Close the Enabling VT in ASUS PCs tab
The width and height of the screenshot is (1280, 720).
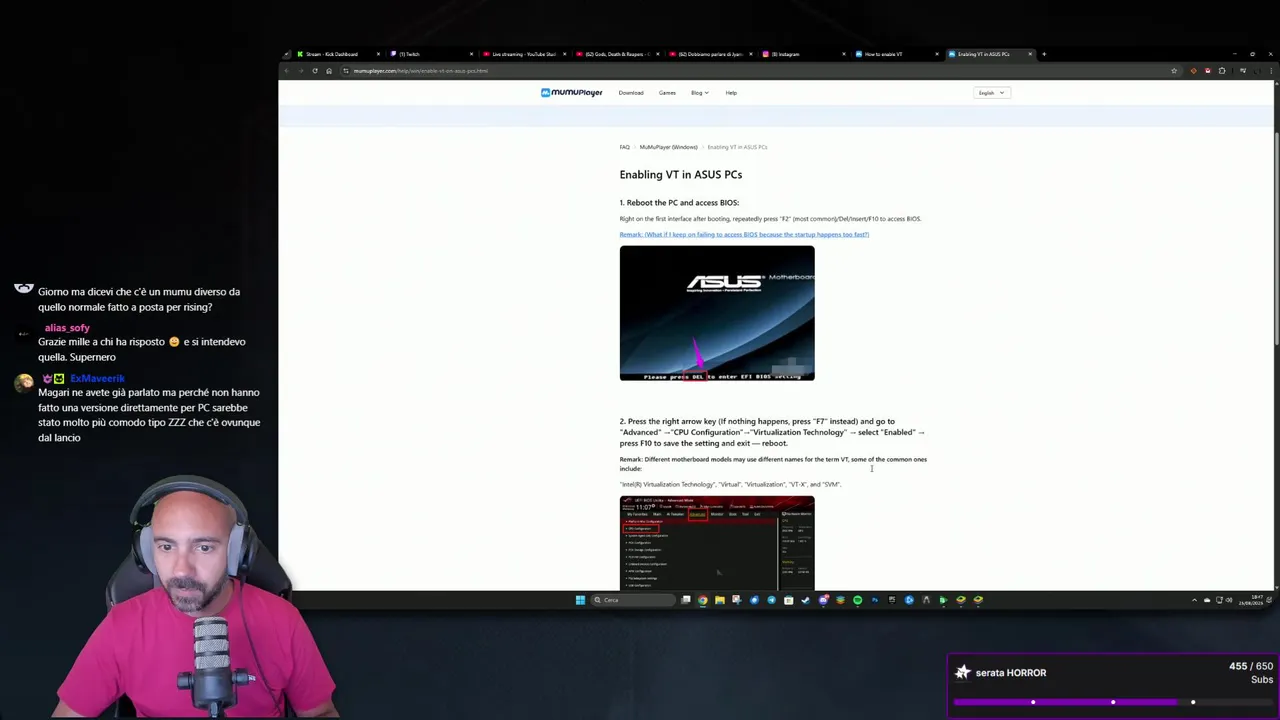[x=1030, y=54]
